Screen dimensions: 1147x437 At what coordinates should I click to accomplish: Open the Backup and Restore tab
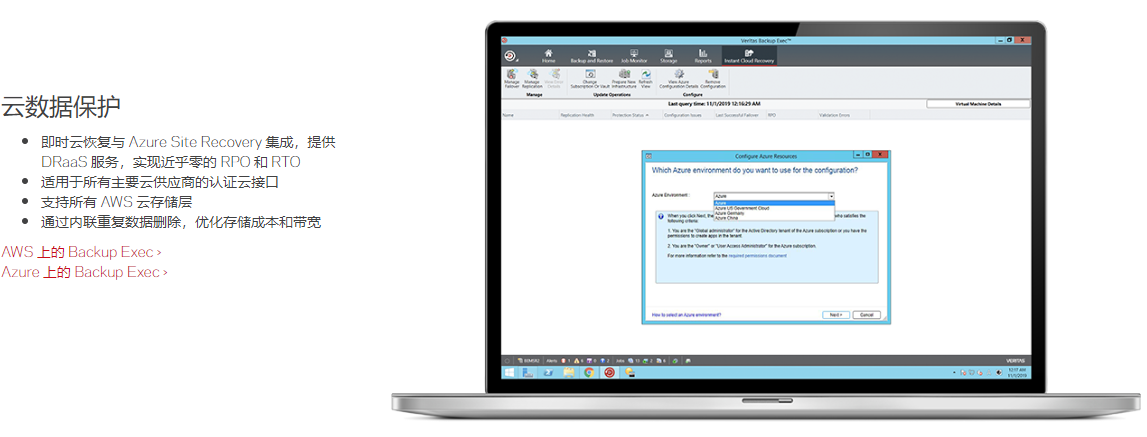click(591, 56)
